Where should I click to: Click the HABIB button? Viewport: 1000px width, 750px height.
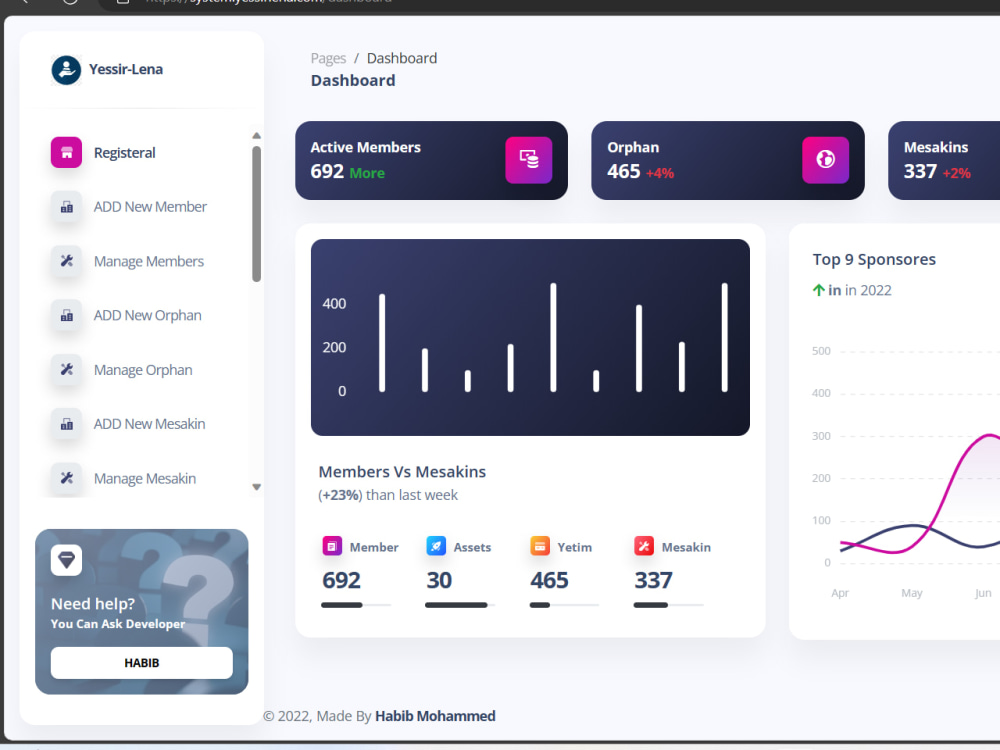142,663
